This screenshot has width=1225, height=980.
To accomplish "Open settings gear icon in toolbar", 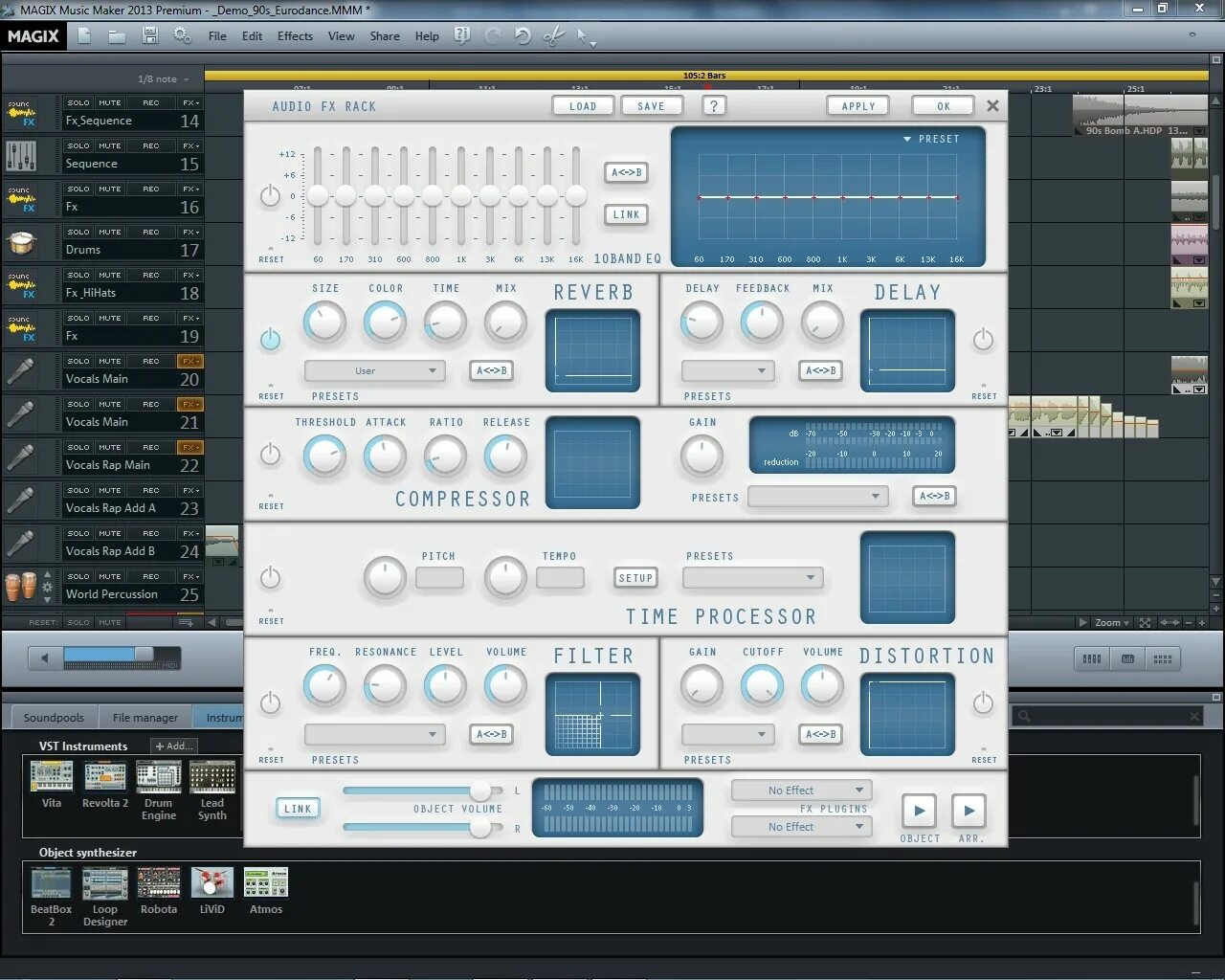I will [182, 35].
